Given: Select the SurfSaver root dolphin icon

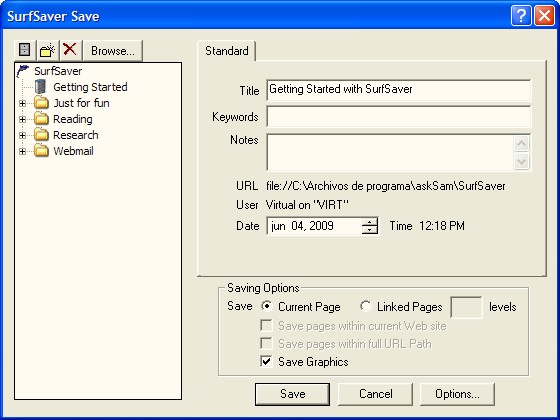Looking at the screenshot, I should pyautogui.click(x=23, y=71).
